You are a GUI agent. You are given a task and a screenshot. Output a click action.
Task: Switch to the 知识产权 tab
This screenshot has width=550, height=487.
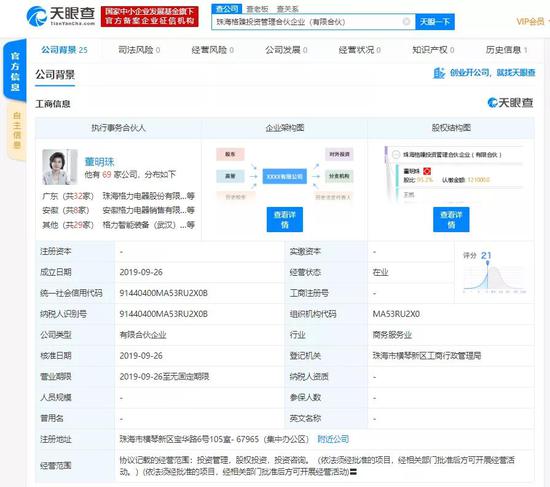pos(433,50)
